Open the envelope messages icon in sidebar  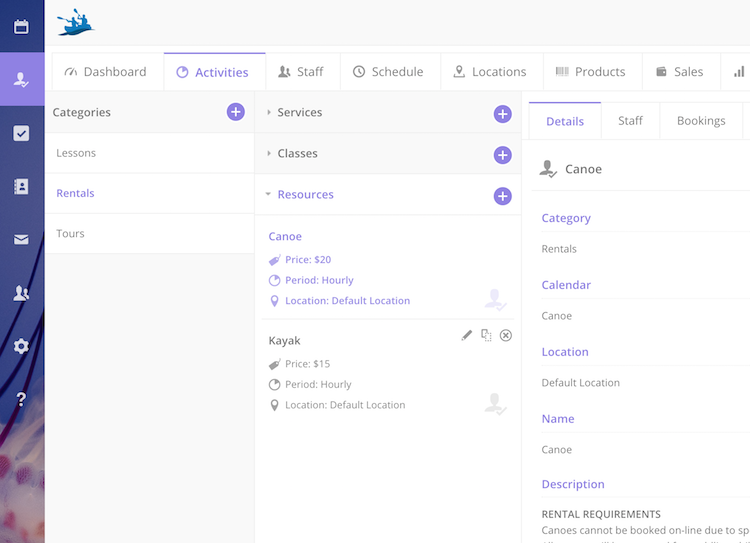pyautogui.click(x=21, y=240)
